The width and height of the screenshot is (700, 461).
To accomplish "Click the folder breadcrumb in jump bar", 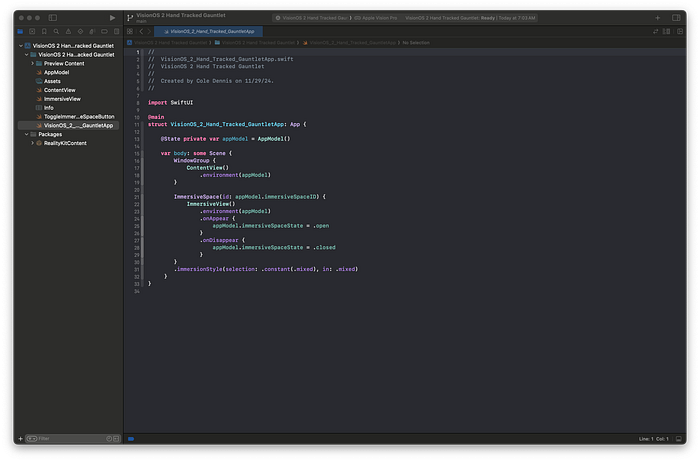I will coord(255,43).
